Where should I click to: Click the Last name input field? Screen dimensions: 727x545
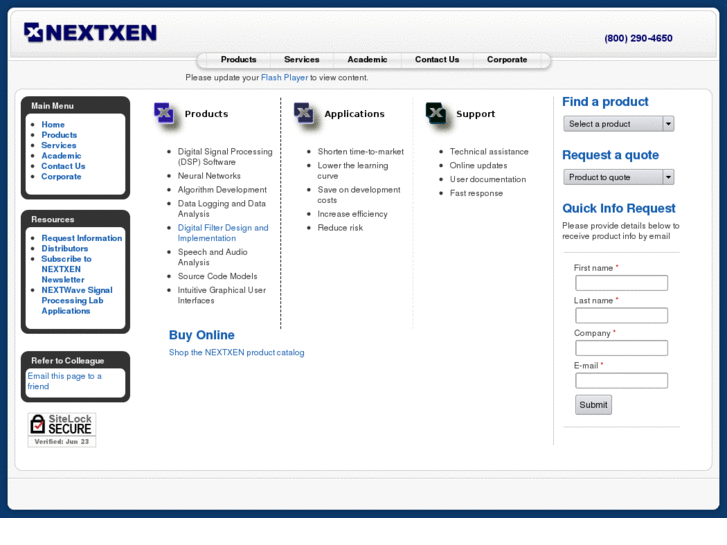621,315
